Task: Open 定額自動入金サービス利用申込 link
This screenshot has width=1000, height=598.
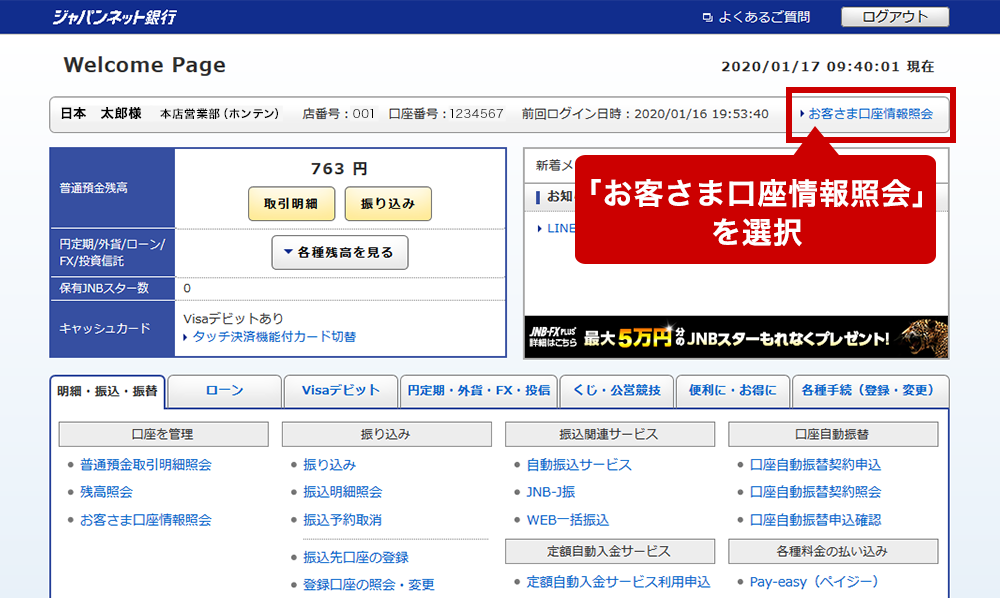Action: (x=618, y=581)
